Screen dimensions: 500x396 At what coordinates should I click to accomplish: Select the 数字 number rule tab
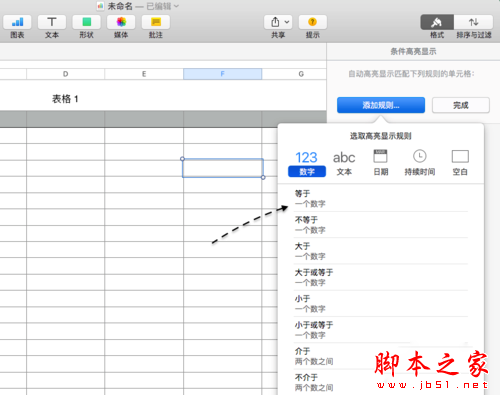point(307,163)
